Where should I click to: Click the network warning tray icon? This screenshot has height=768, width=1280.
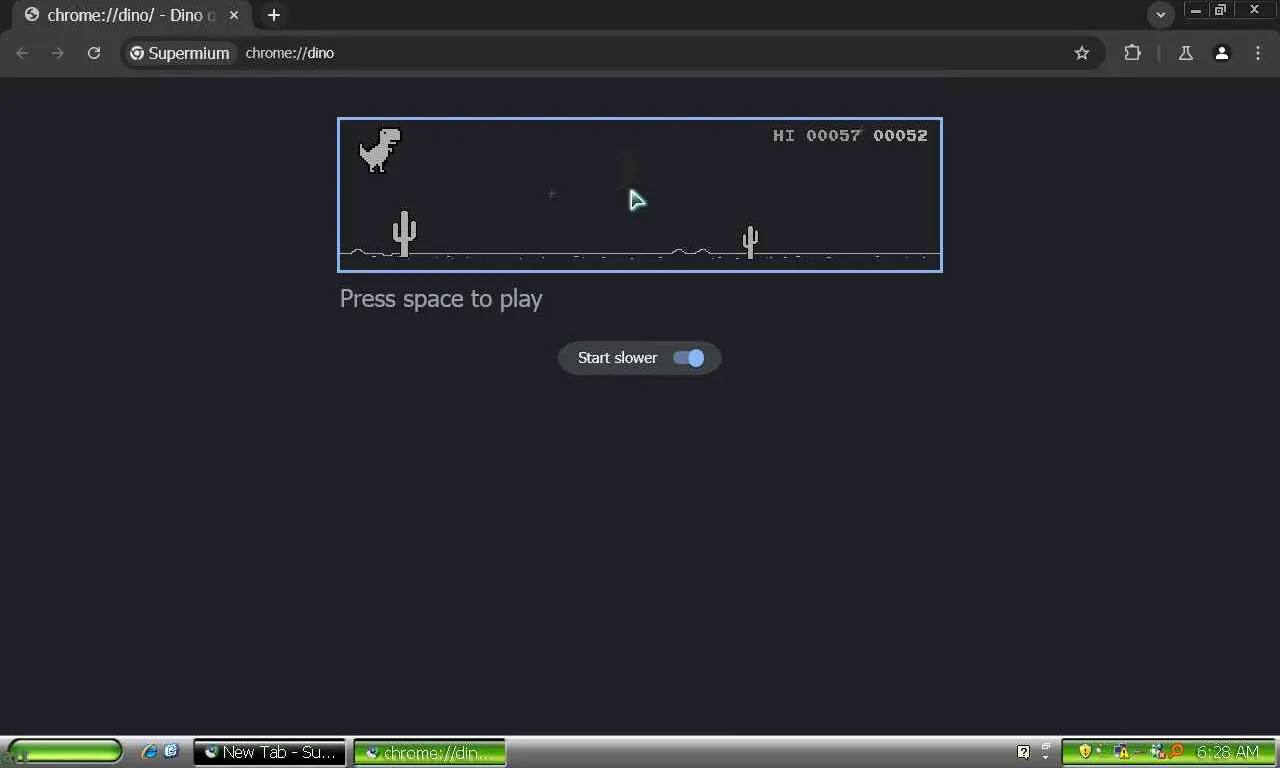(x=1122, y=752)
